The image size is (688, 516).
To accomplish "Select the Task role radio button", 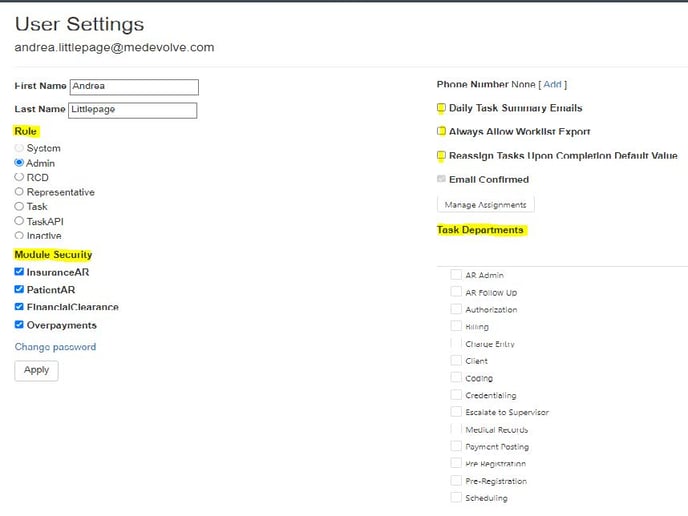I will click(19, 207).
